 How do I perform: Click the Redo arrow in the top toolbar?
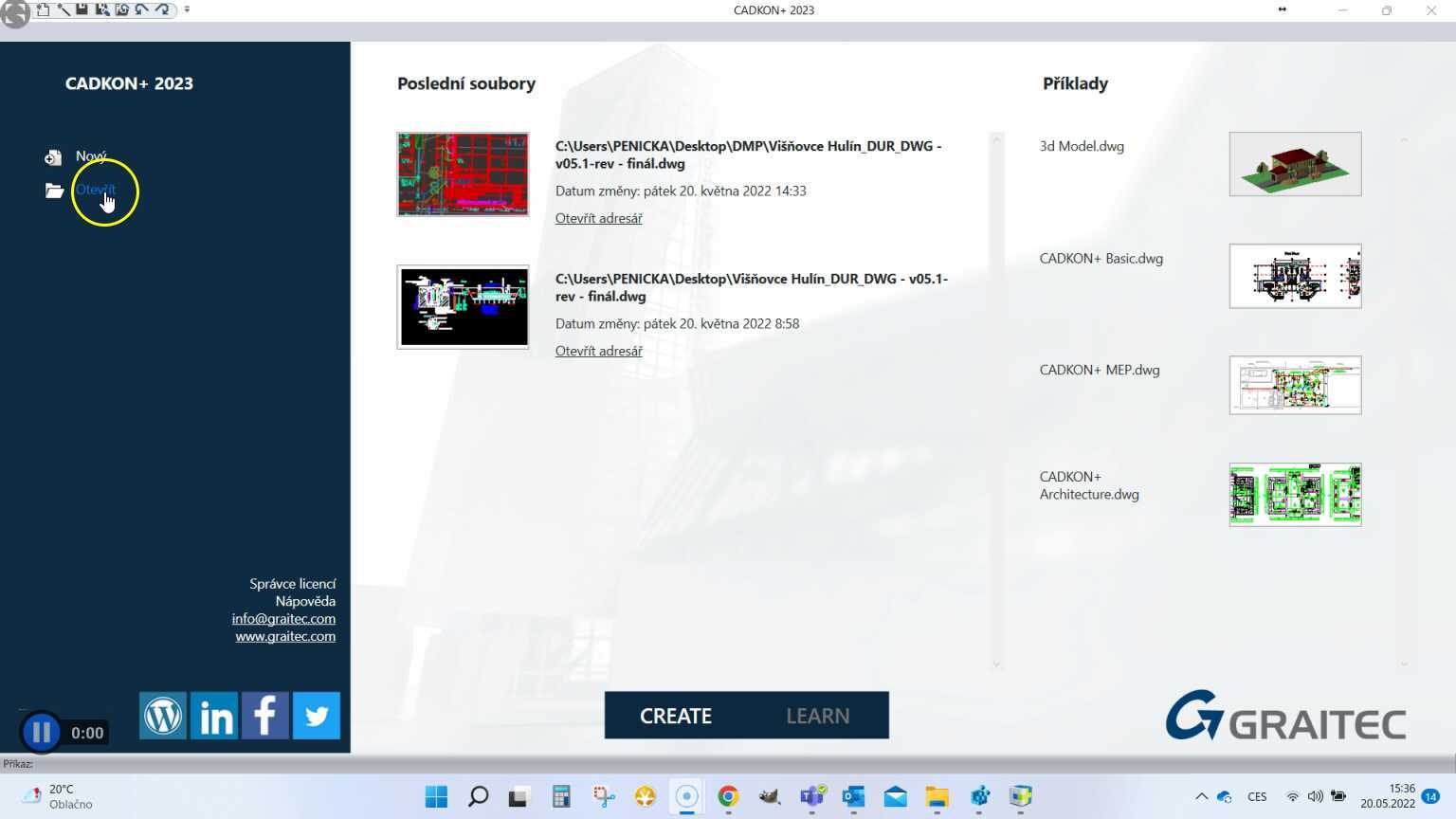point(162,9)
